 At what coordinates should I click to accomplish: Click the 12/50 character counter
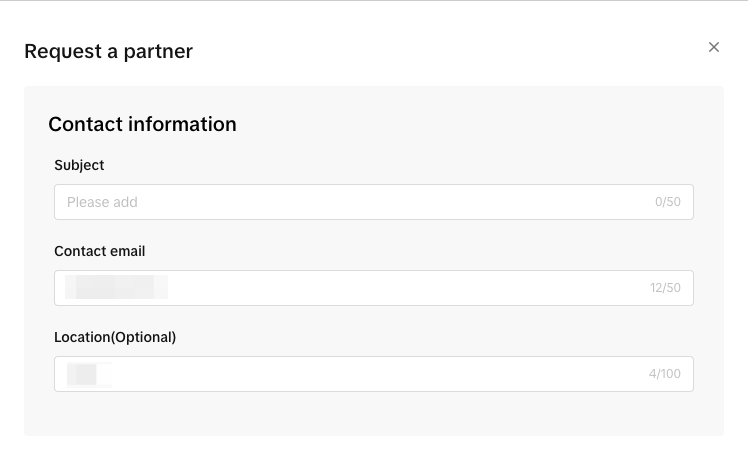(x=665, y=288)
